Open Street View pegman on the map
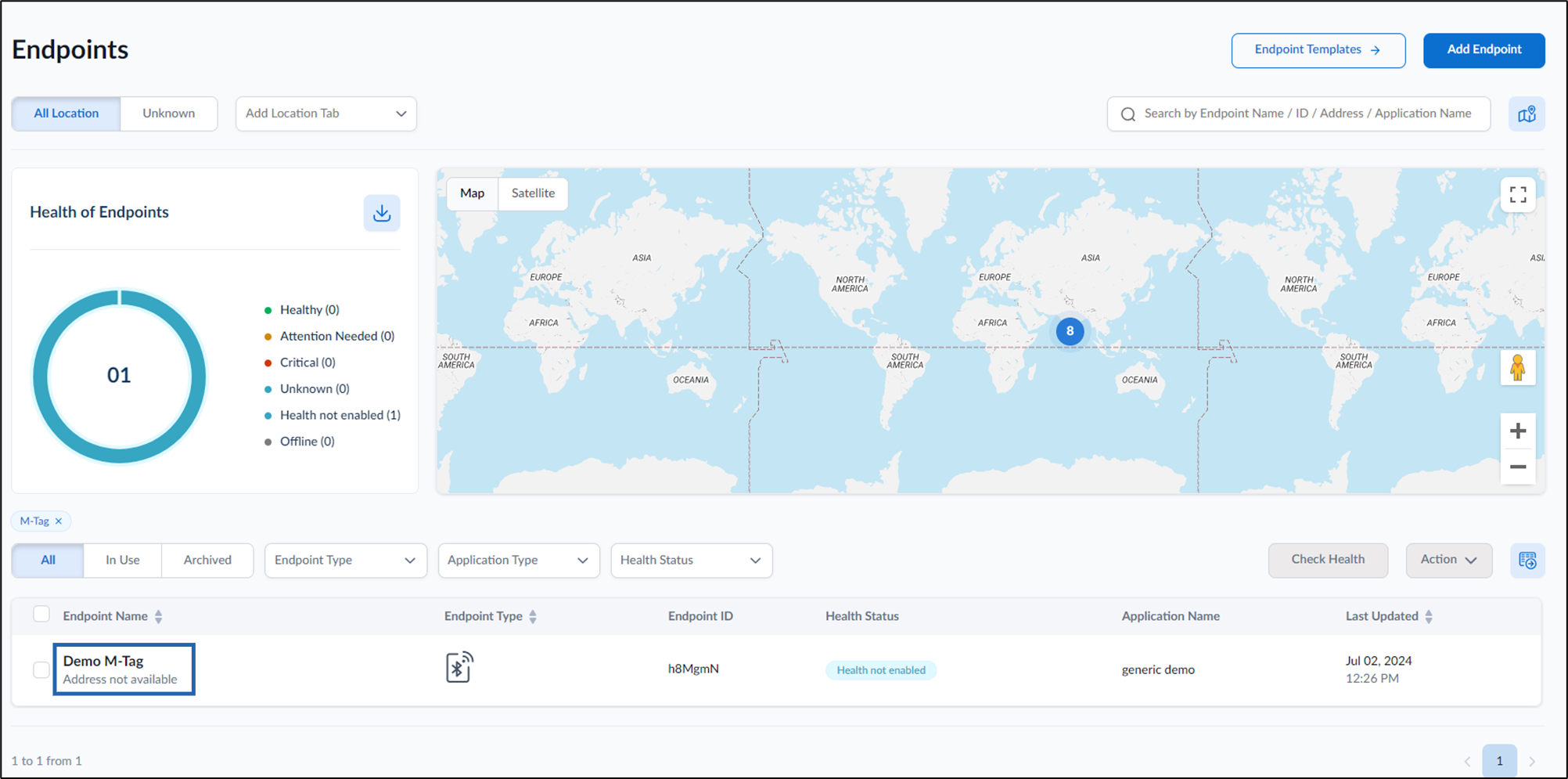This screenshot has width=1568, height=779. pyautogui.click(x=1518, y=368)
